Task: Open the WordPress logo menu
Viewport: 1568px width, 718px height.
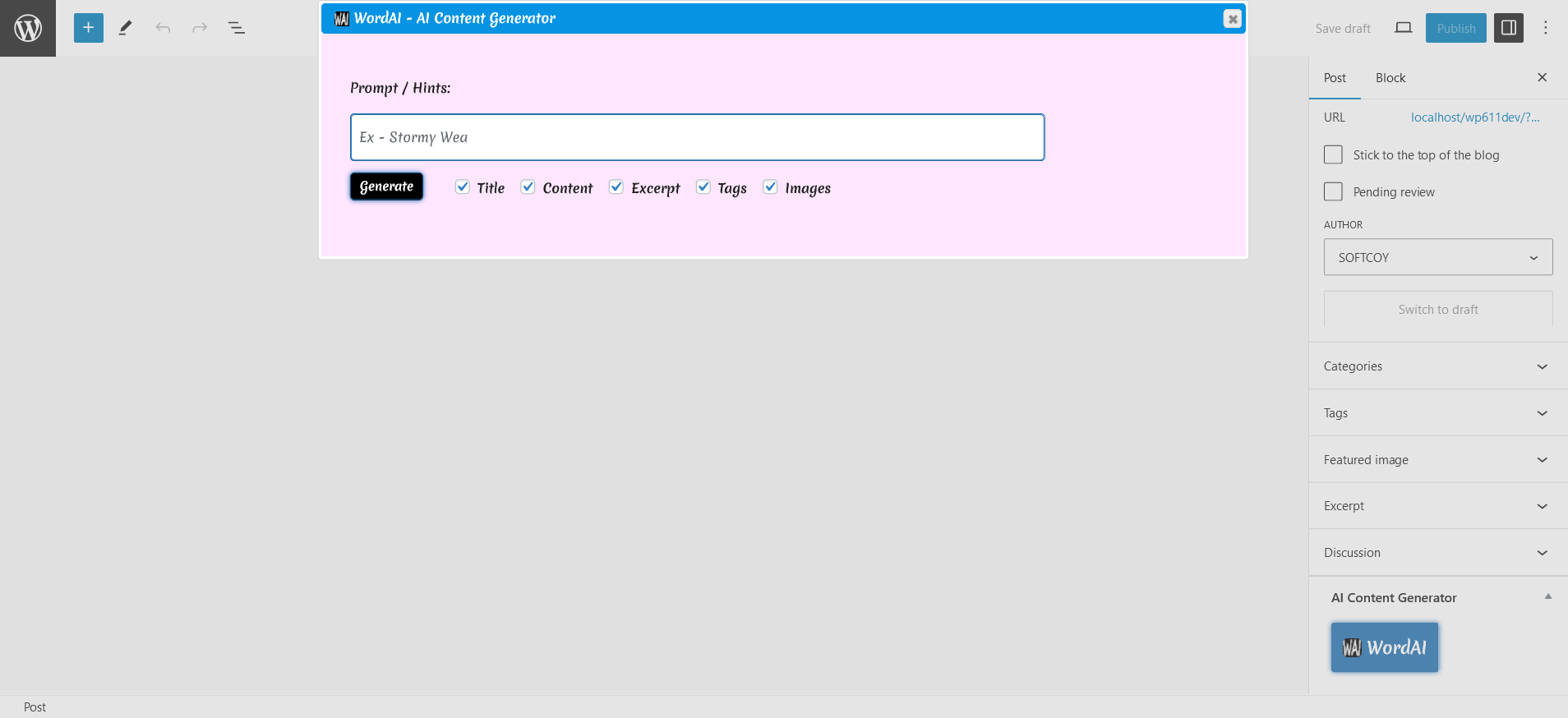Action: coord(28,28)
